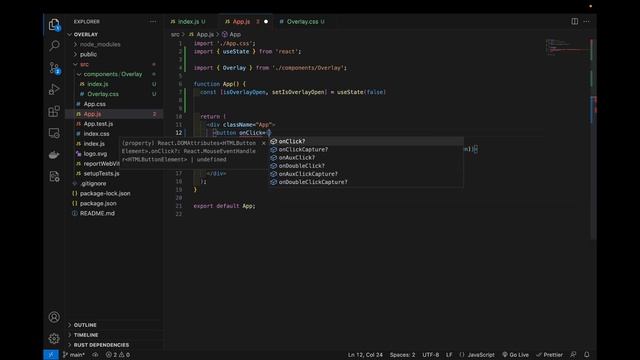Click src in the breadcrumb

pos(175,35)
